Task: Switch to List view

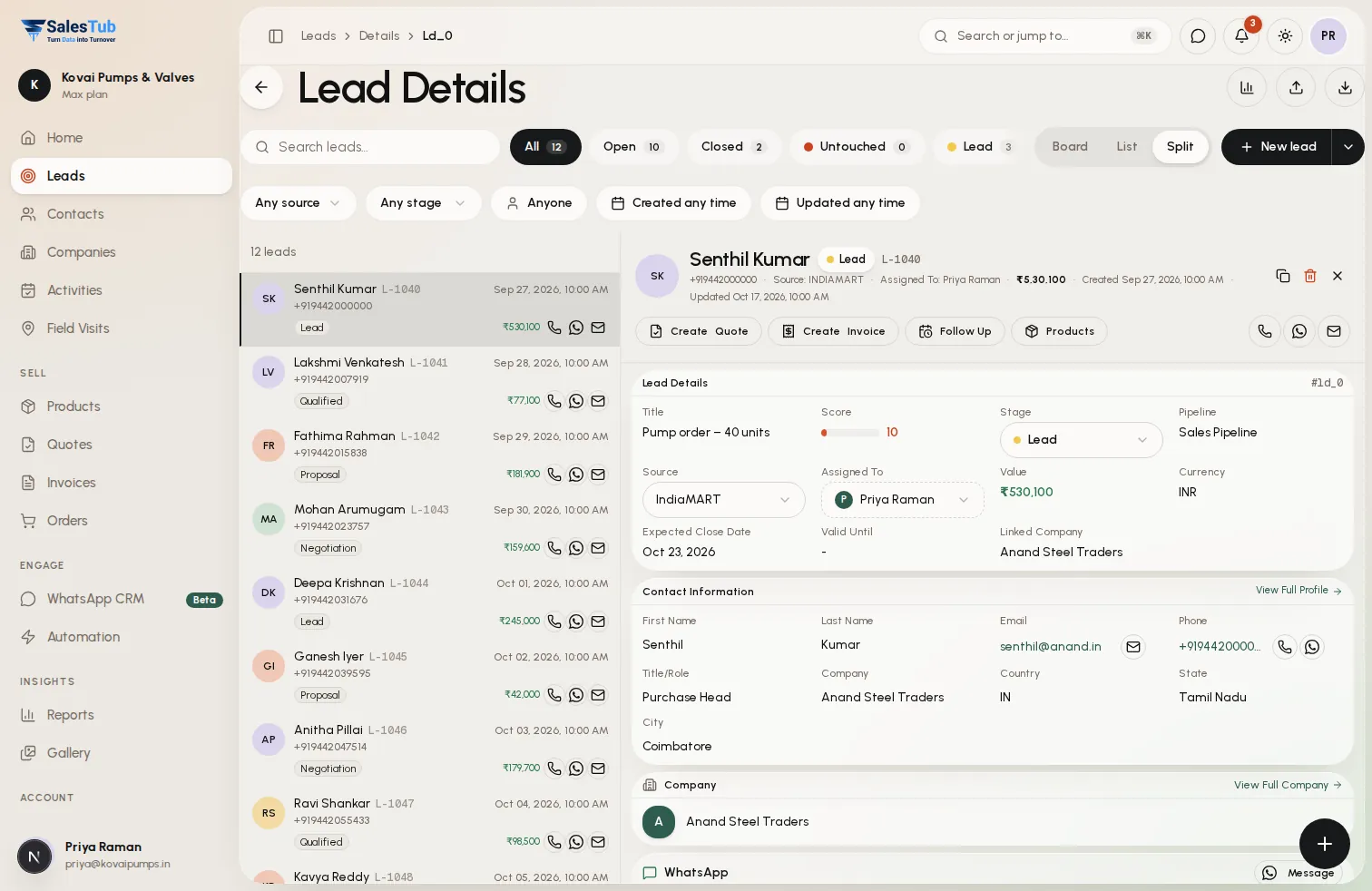Action: click(x=1126, y=147)
